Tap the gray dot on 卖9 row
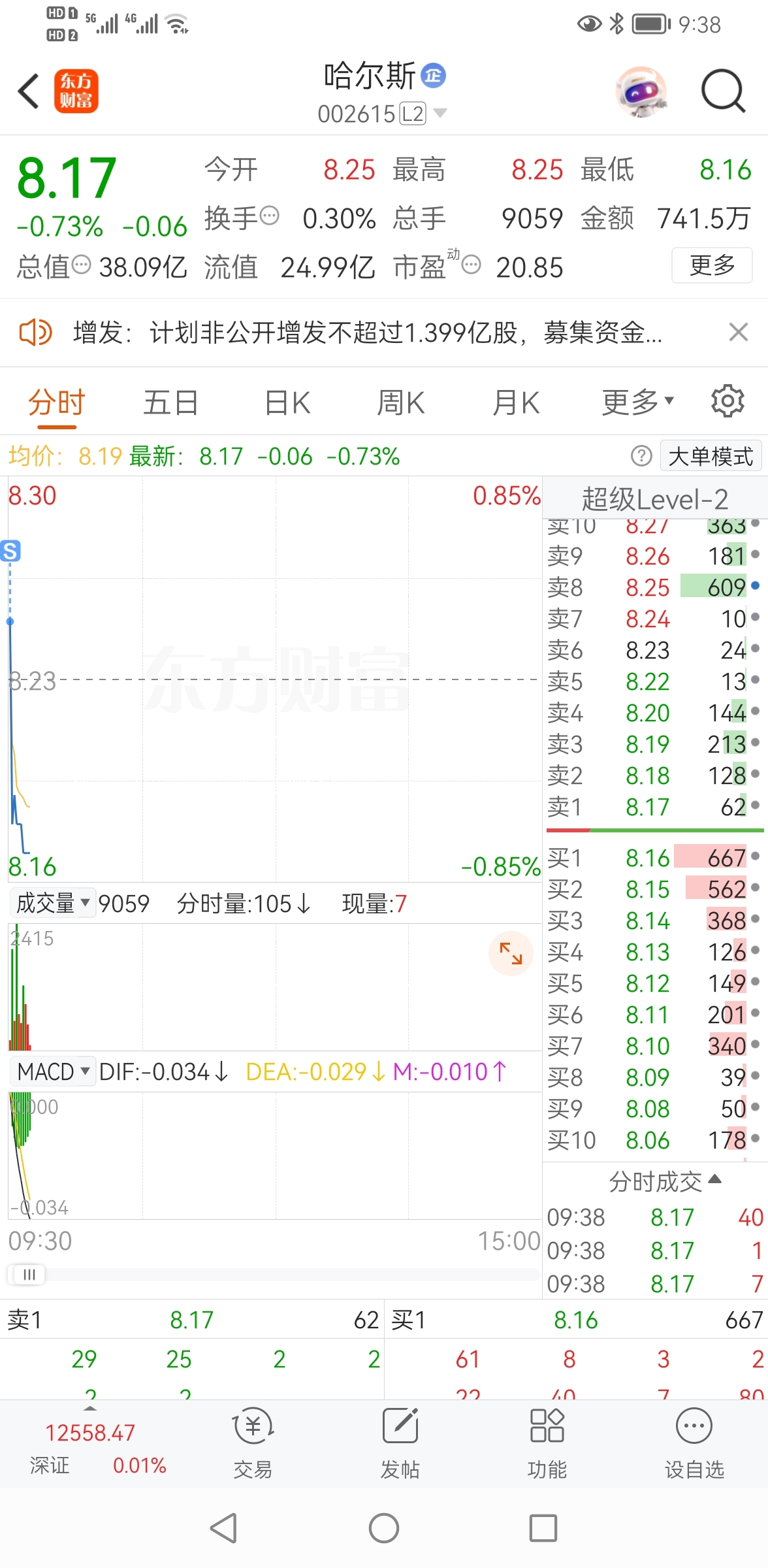This screenshot has width=768, height=1568. coord(756,554)
